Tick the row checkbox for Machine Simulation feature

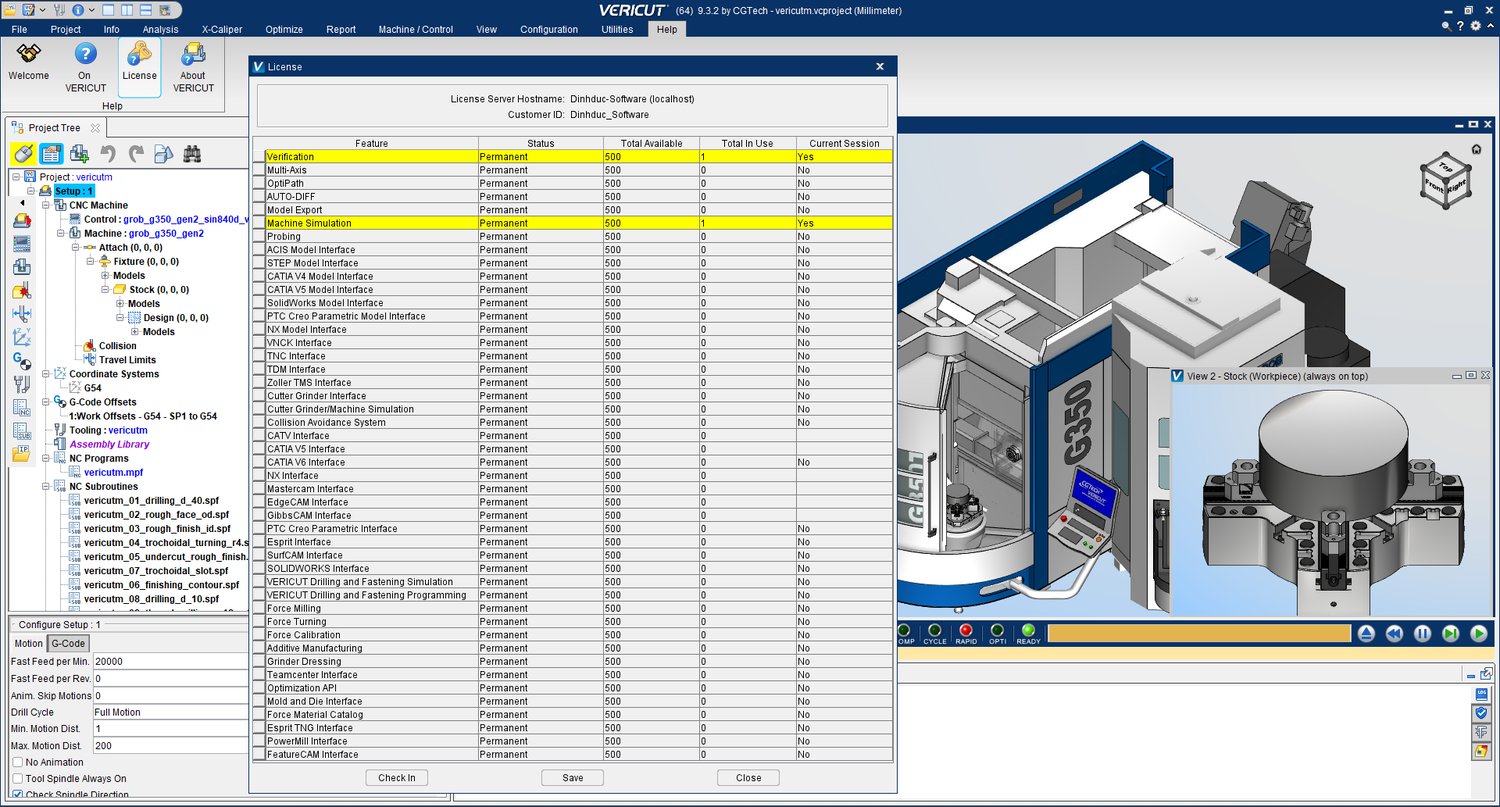tap(259, 223)
